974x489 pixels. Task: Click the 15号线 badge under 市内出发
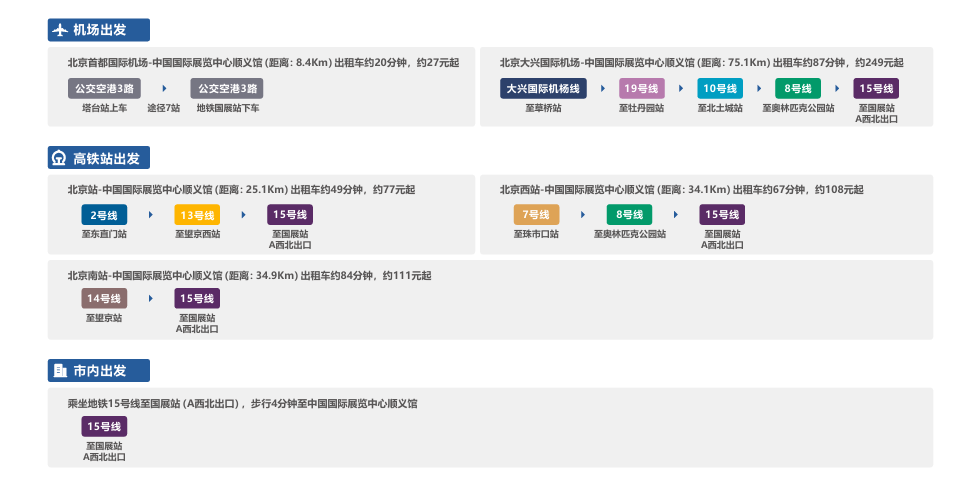click(x=104, y=427)
